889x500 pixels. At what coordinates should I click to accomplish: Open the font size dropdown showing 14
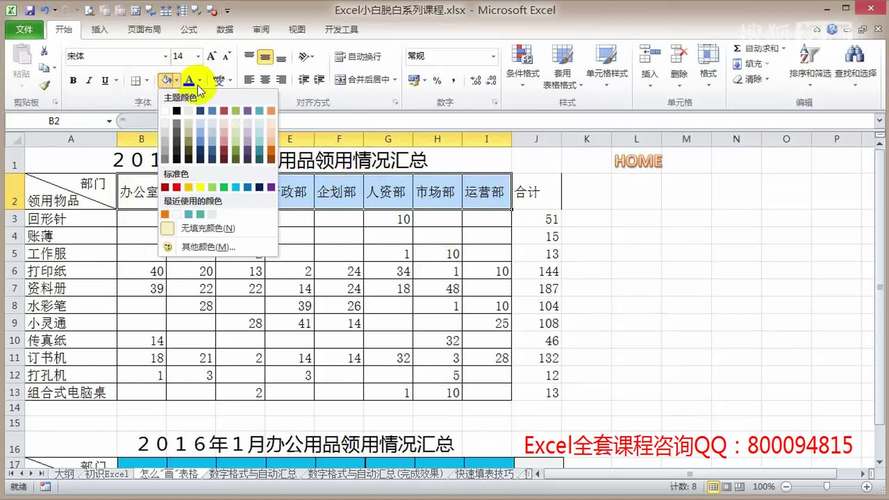pos(198,56)
